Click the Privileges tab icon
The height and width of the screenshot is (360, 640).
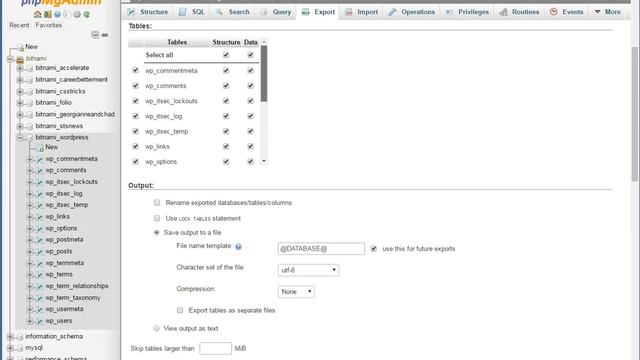coord(449,12)
